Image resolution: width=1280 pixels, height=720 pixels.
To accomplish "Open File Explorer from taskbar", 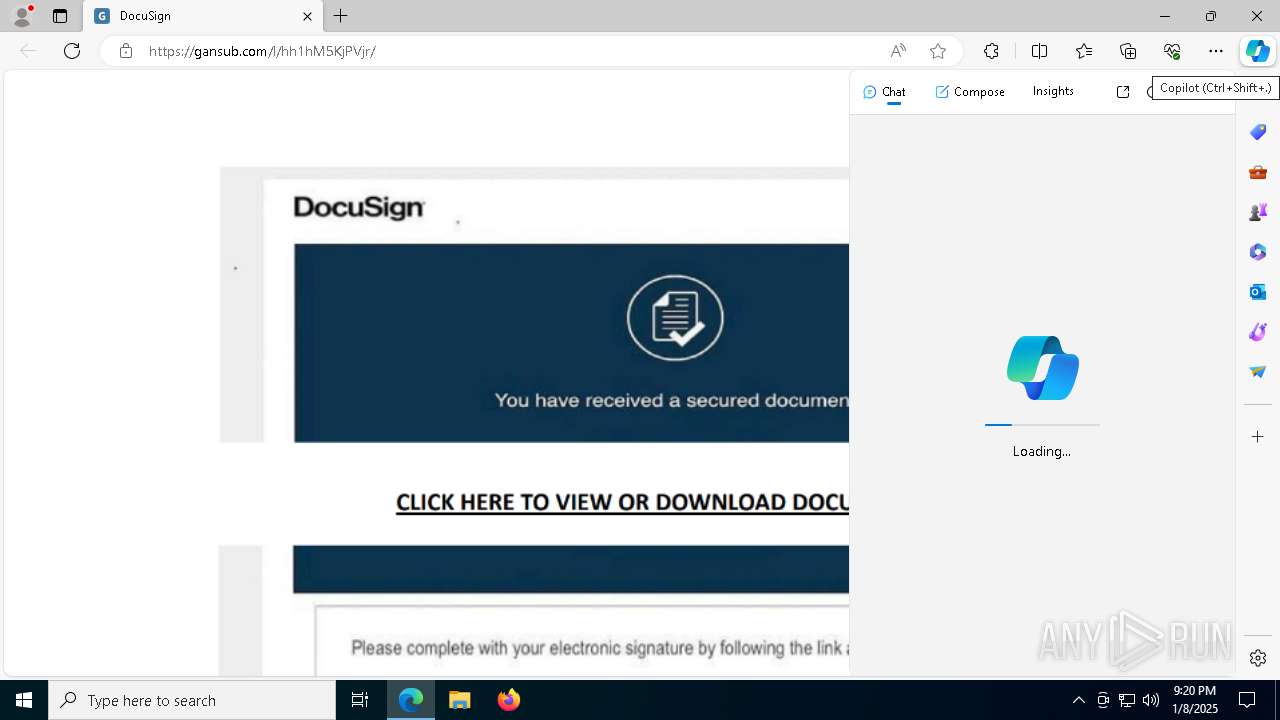I will click(x=460, y=700).
